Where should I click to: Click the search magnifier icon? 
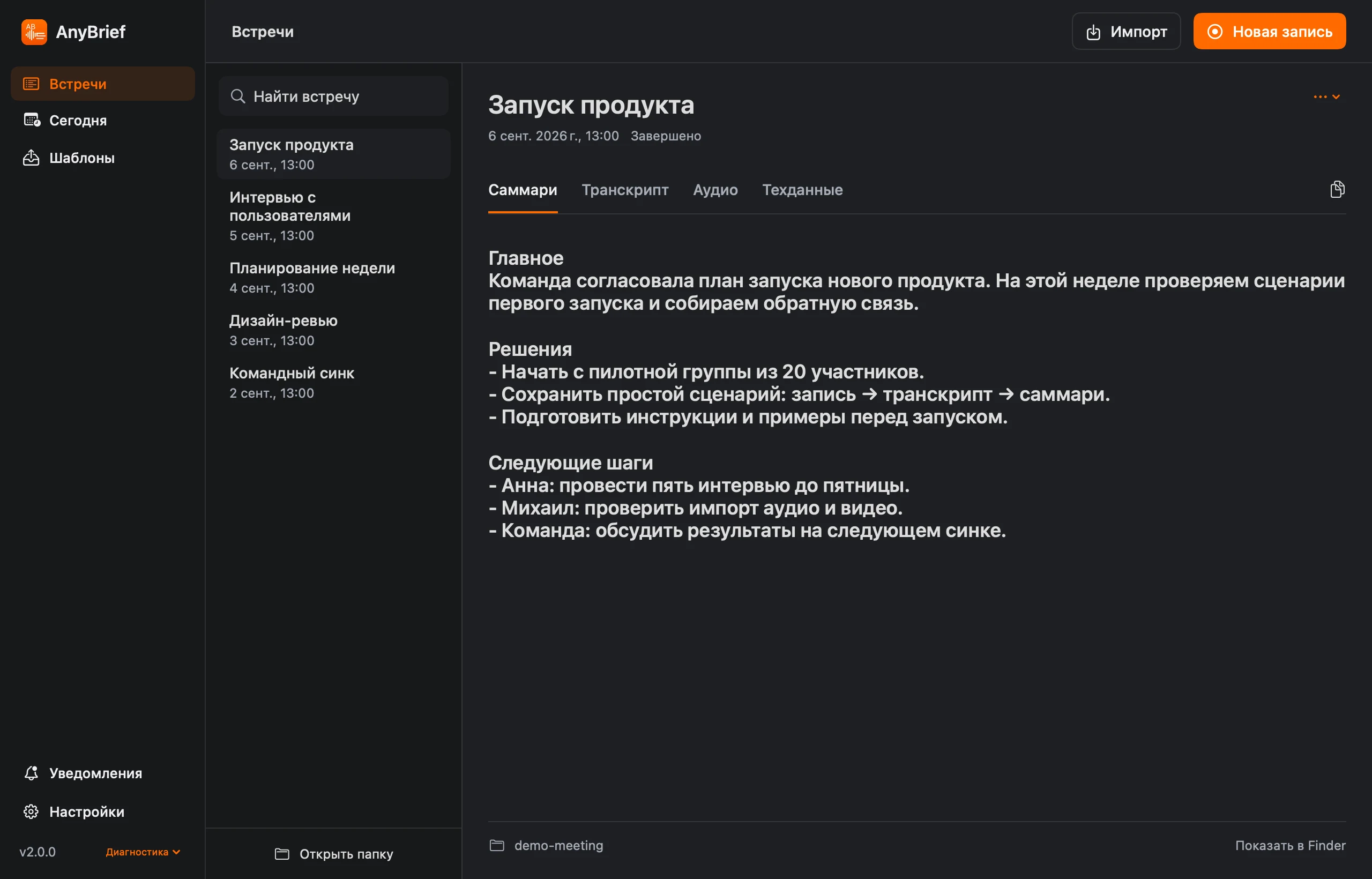point(237,96)
